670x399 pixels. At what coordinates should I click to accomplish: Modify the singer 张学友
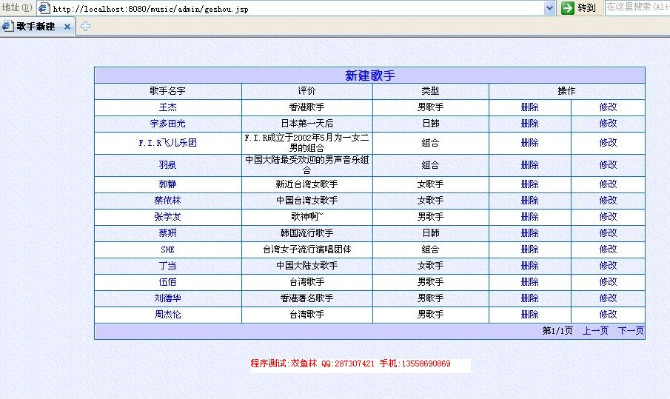pyautogui.click(x=608, y=217)
